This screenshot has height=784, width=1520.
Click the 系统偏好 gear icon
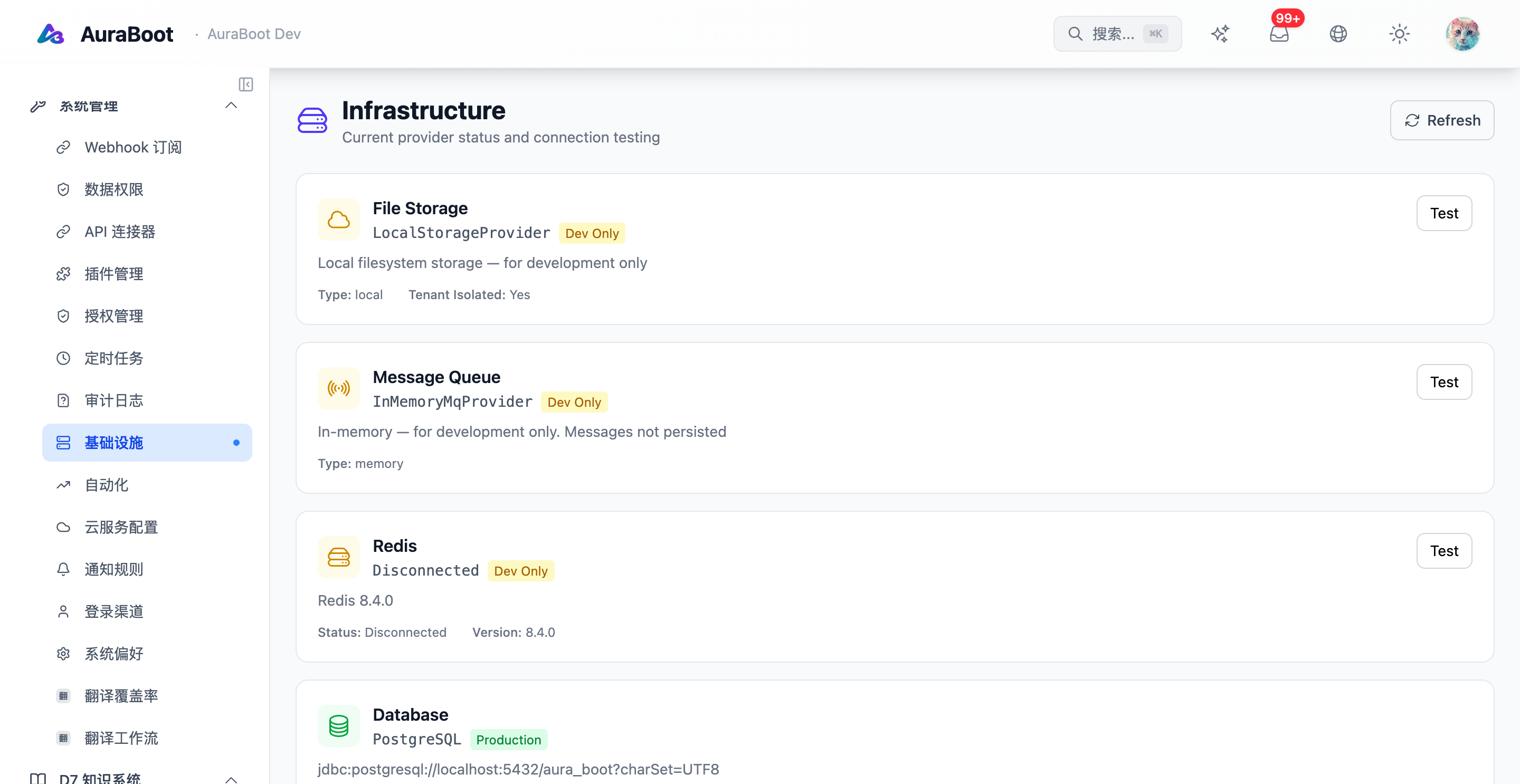[63, 654]
